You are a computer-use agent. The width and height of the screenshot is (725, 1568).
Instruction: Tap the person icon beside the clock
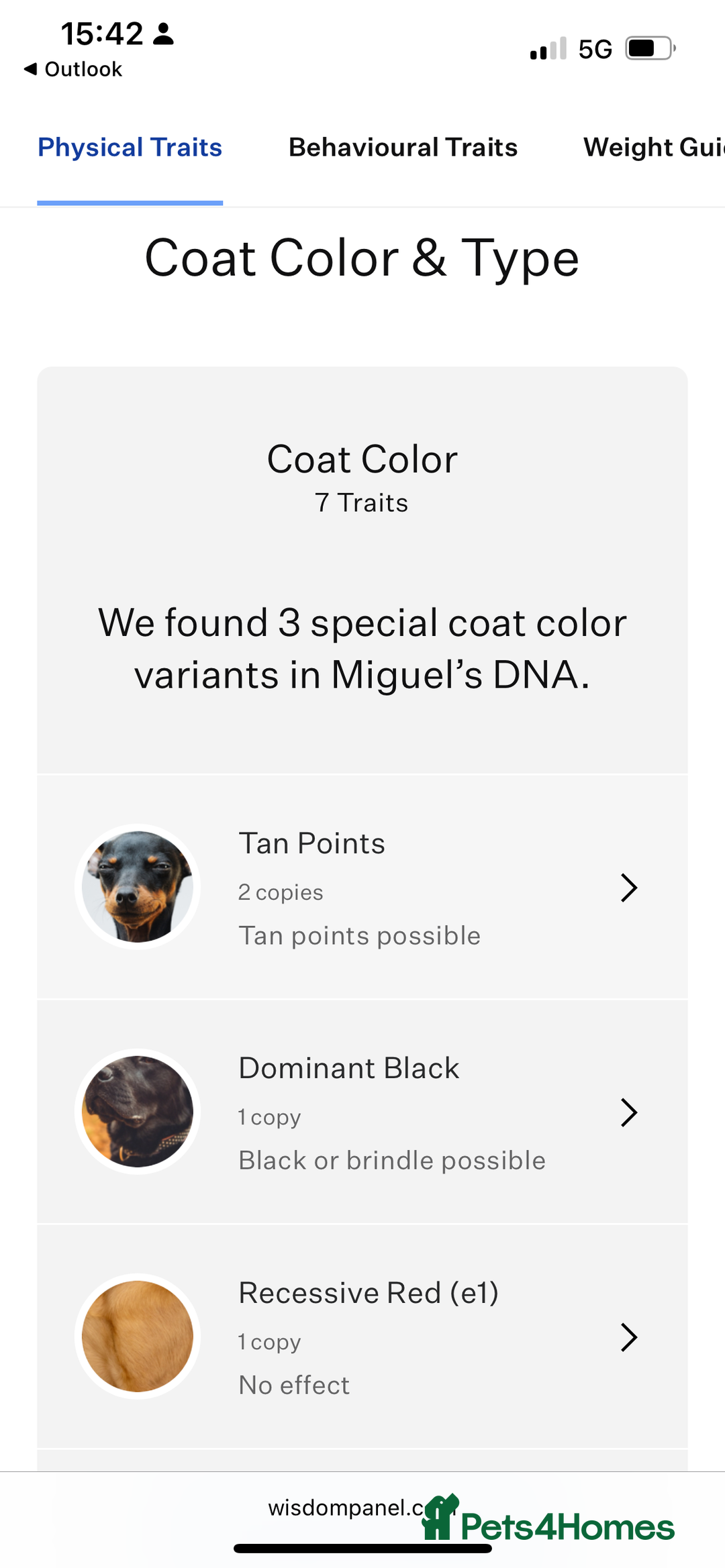[x=163, y=34]
